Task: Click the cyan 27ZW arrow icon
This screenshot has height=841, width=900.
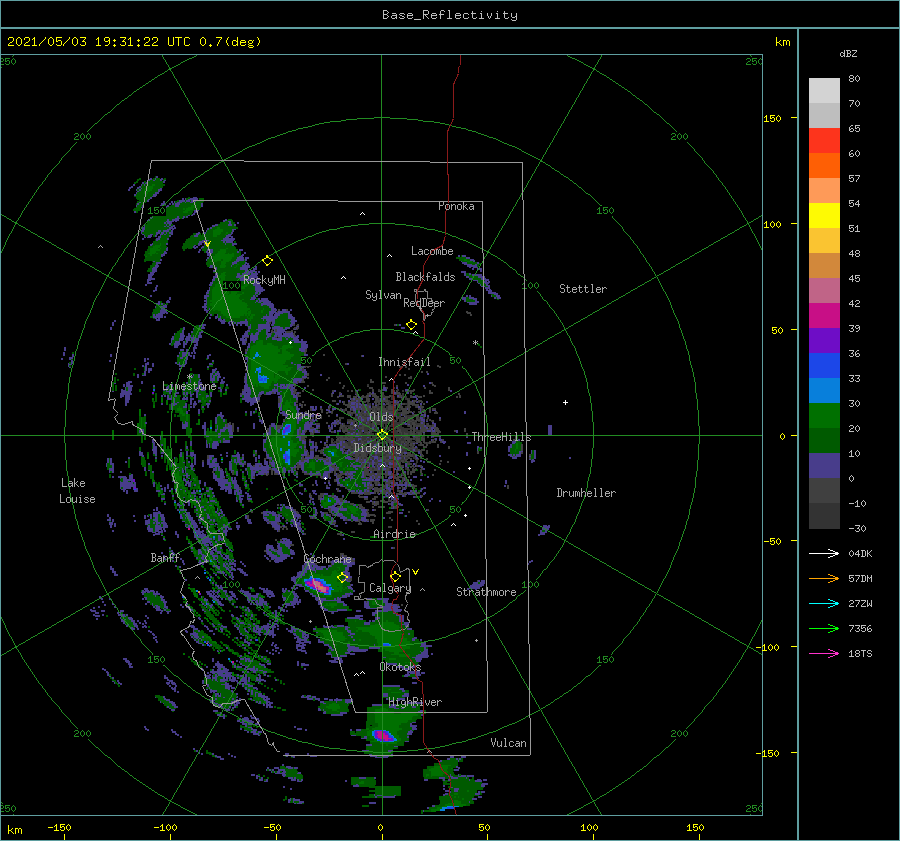Action: point(824,604)
